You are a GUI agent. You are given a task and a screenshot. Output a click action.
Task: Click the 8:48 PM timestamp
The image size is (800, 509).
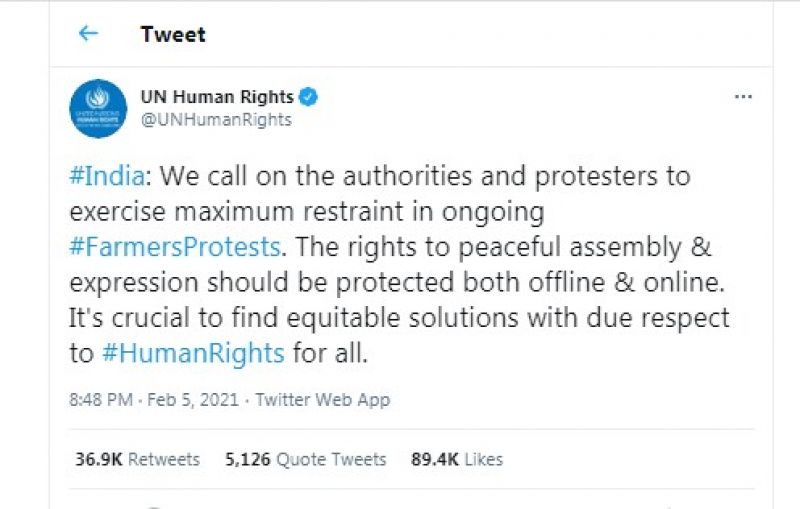click(x=100, y=400)
